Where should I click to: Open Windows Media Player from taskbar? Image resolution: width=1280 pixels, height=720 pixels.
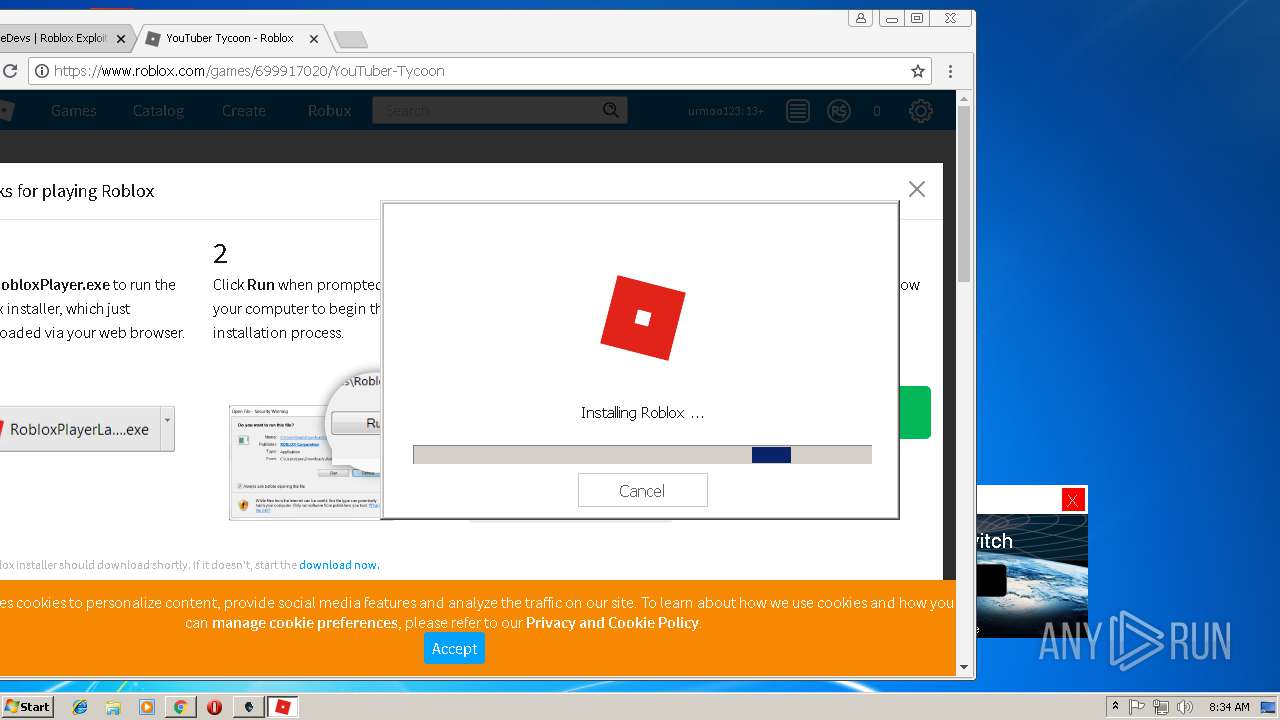147,707
